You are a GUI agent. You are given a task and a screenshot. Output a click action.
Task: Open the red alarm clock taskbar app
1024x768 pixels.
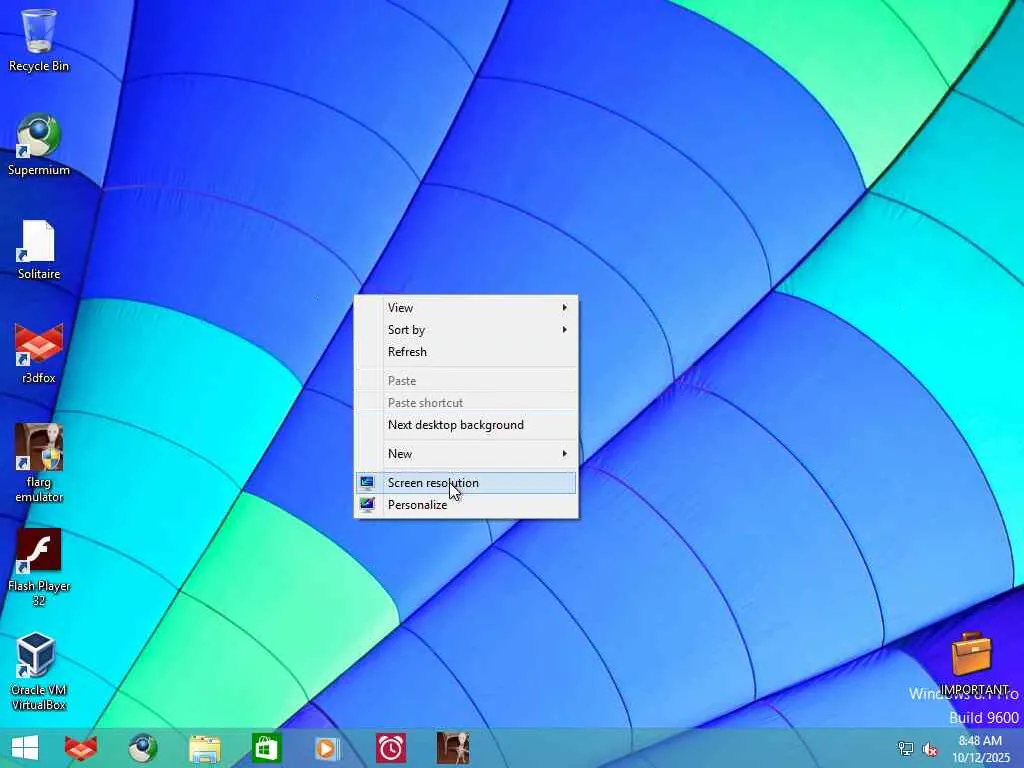pos(391,748)
